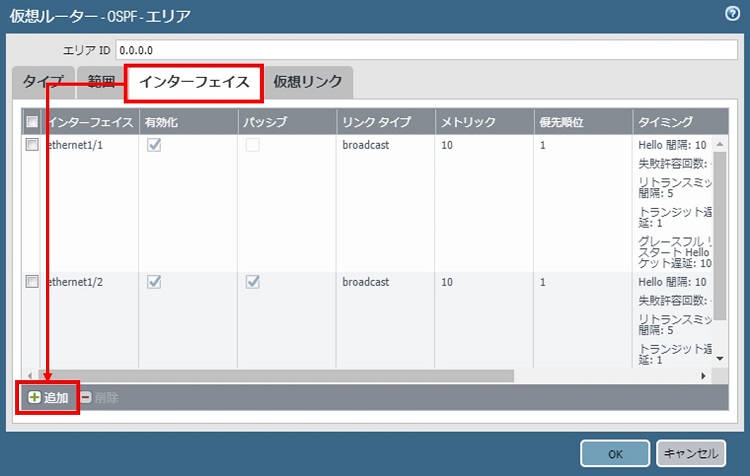This screenshot has height=476, width=750.
Task: Click the help question mark icon
Action: pos(732,14)
